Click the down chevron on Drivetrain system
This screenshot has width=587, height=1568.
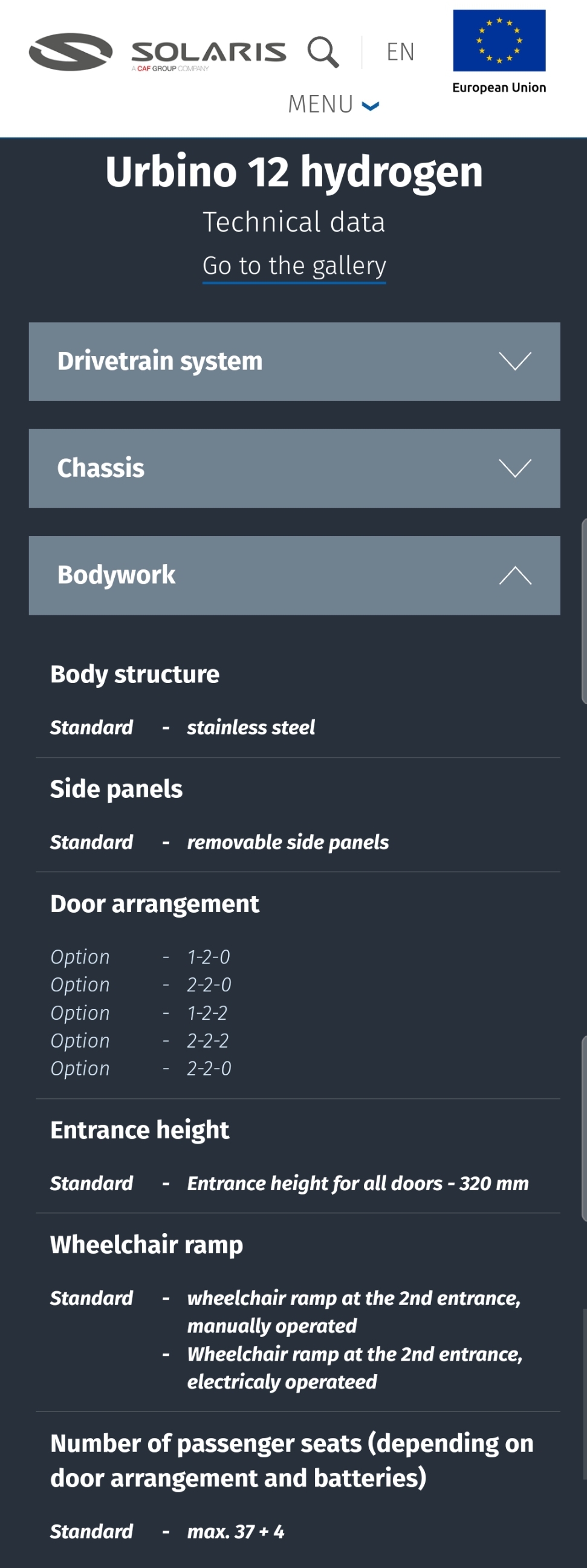[515, 361]
